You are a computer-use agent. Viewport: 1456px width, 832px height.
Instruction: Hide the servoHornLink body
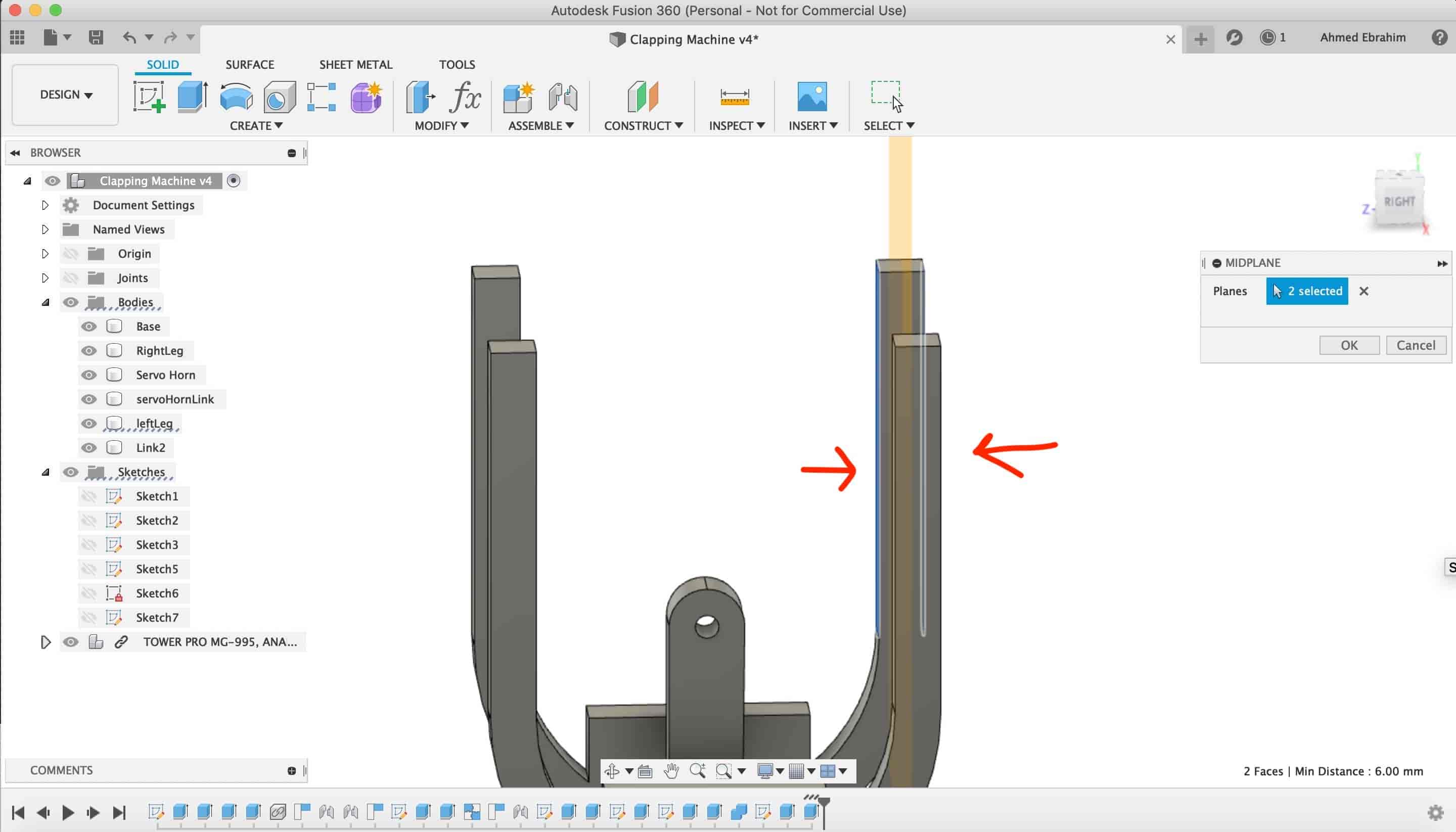pyautogui.click(x=88, y=399)
